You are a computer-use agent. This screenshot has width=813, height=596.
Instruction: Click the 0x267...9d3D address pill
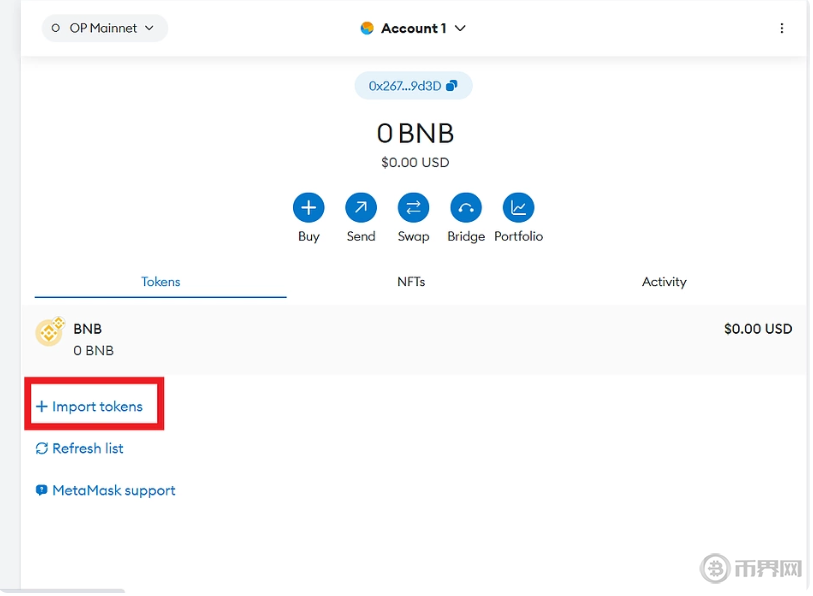point(405,87)
